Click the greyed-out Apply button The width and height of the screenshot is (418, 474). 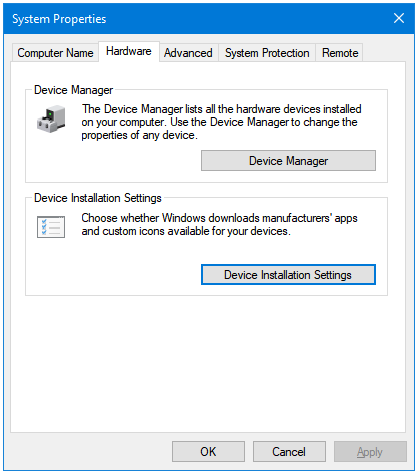(370, 452)
